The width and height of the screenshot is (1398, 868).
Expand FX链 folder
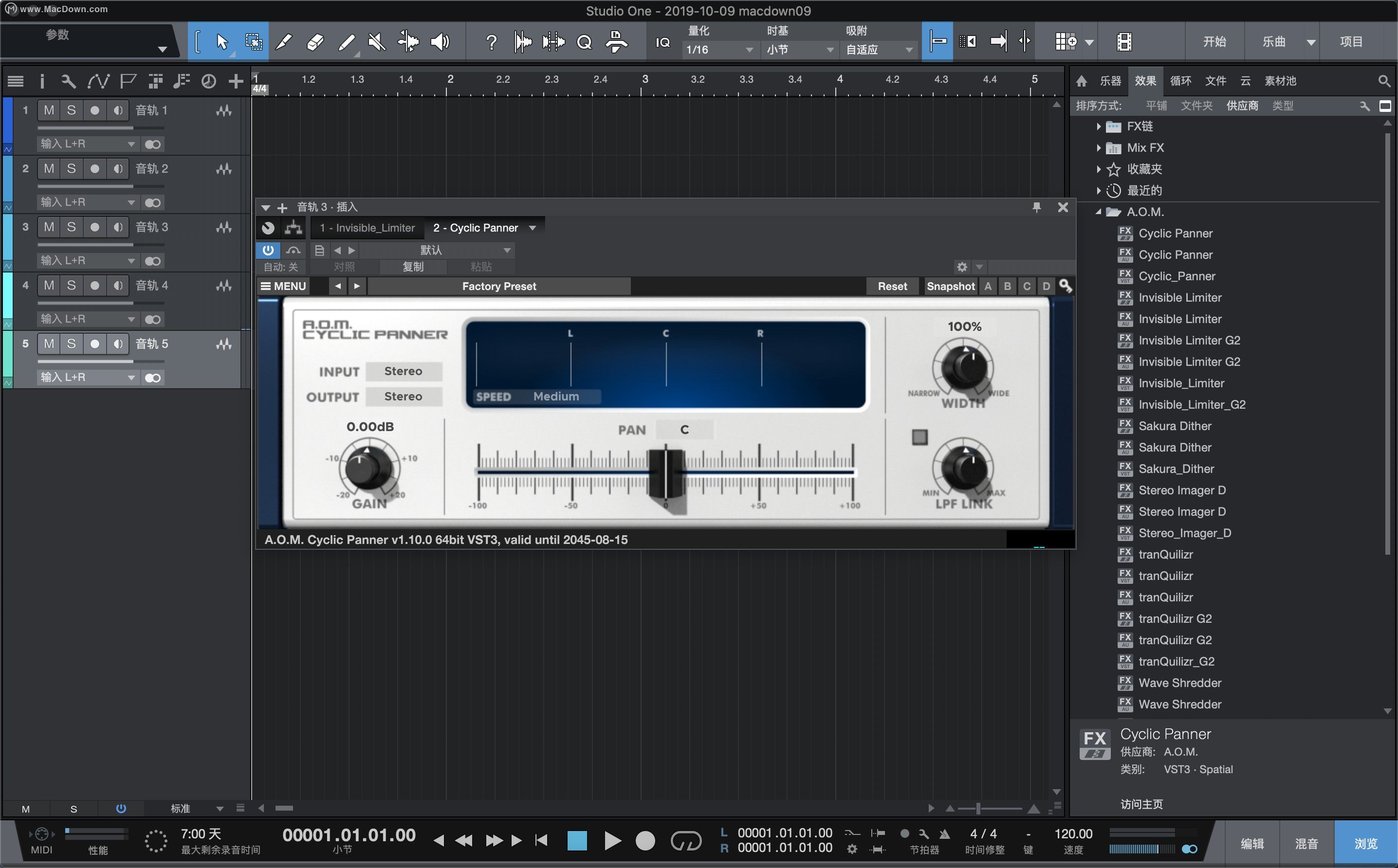(1098, 127)
